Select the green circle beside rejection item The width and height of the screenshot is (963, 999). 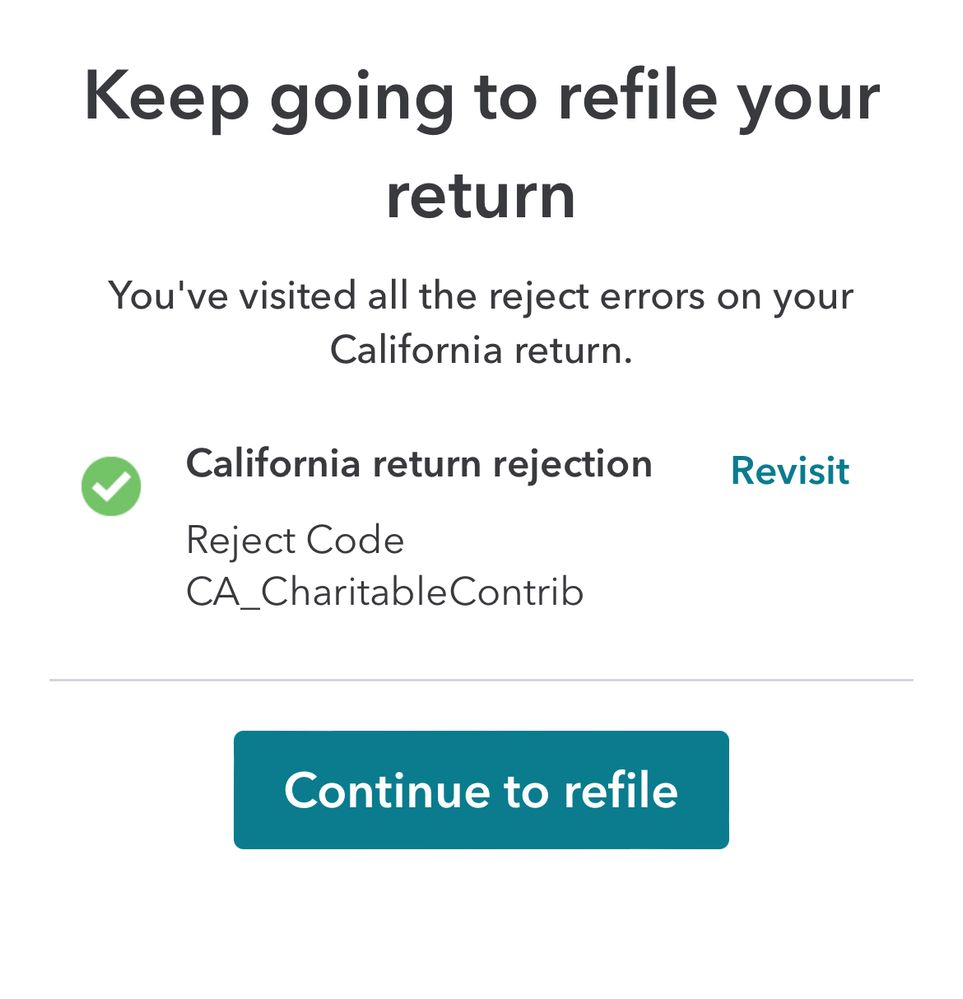point(111,486)
